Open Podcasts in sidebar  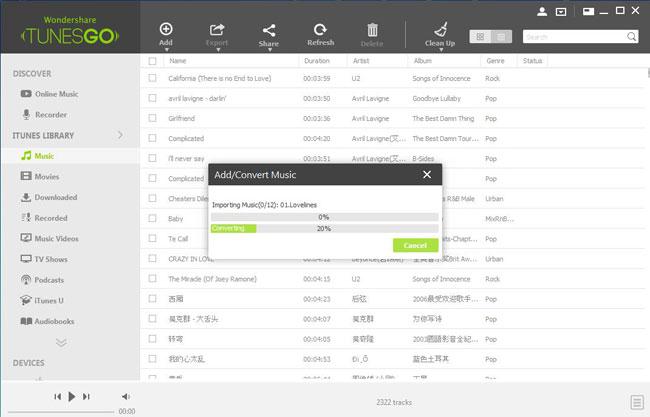(x=42, y=280)
